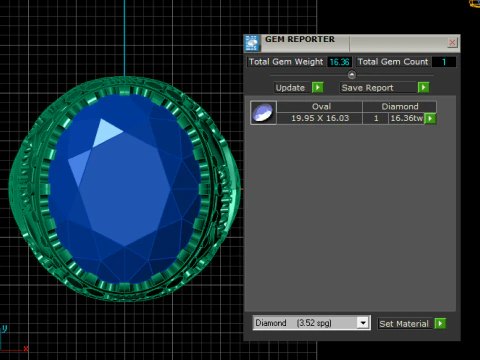Select the blue oval gemstone in viewport
Screen dimensions: 480x360
point(125,188)
